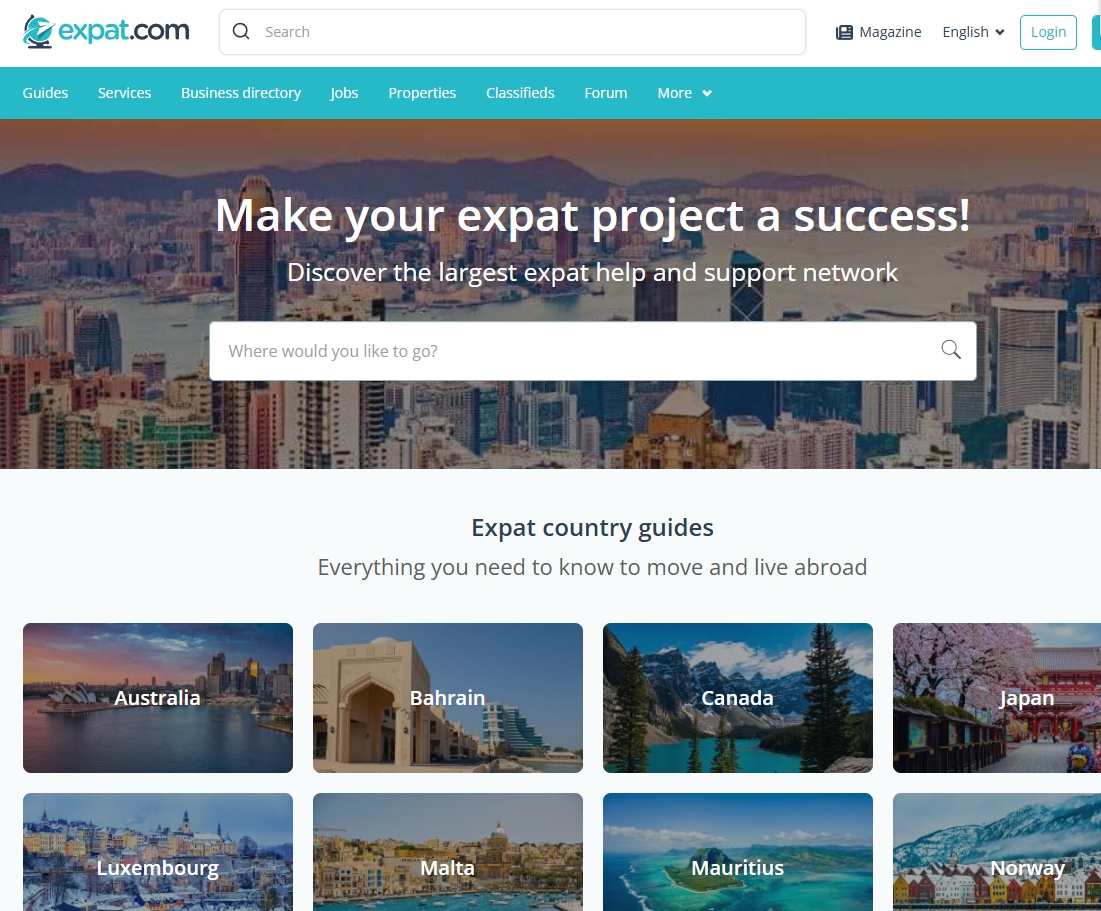Open the English language dropdown
Screen dimensions: 1101x911
pyautogui.click(x=973, y=32)
